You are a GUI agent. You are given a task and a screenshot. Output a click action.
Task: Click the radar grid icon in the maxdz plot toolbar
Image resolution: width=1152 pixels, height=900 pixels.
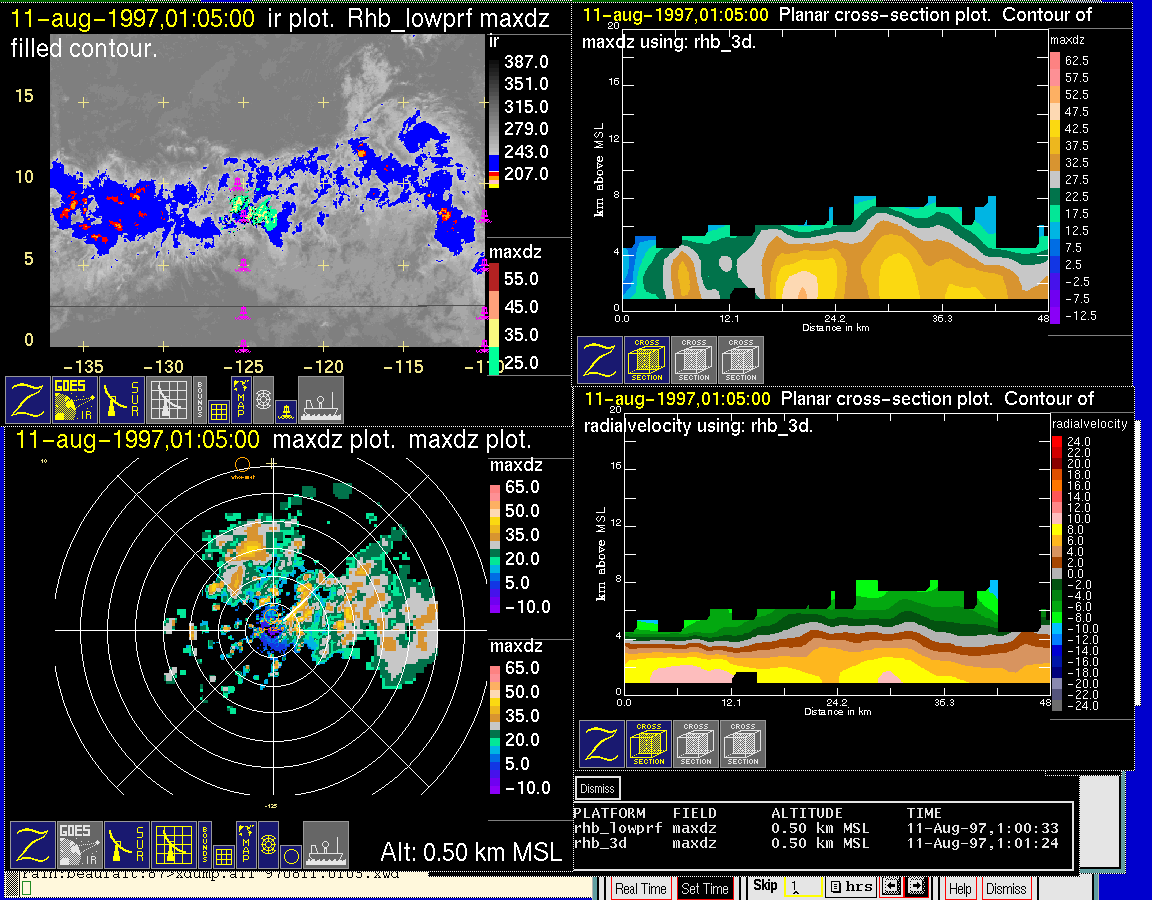pyautogui.click(x=174, y=845)
